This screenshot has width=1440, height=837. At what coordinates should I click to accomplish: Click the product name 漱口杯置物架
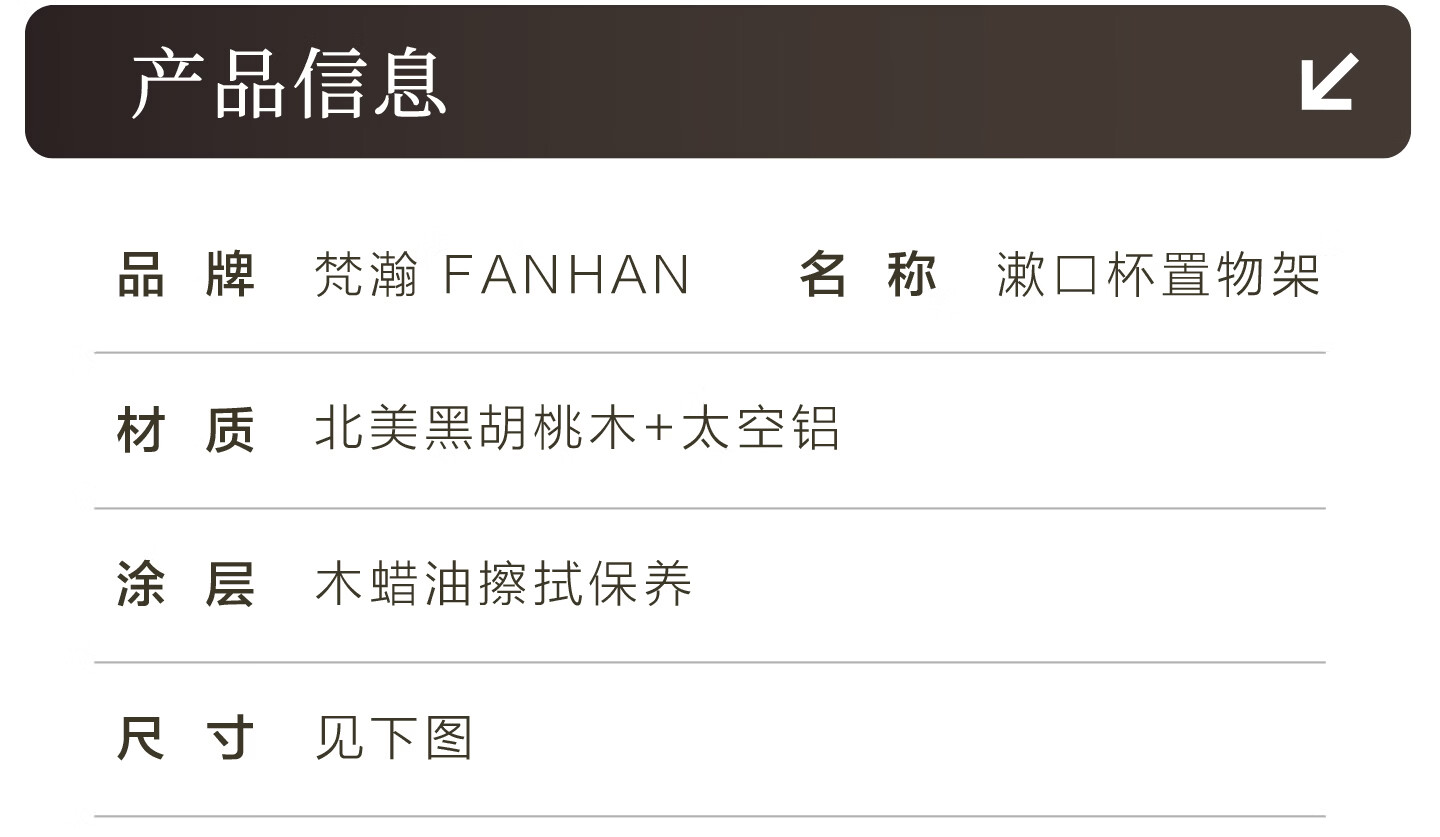(1158, 274)
